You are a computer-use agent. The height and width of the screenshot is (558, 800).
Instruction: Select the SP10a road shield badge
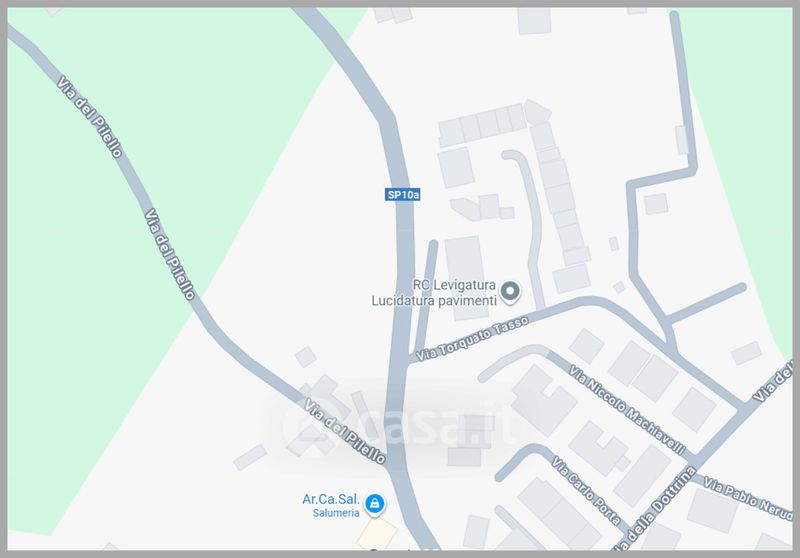(403, 194)
